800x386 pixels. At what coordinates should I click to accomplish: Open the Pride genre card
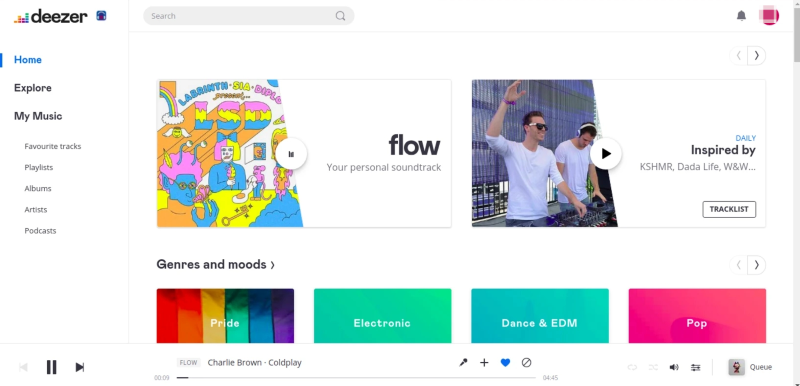tap(225, 316)
